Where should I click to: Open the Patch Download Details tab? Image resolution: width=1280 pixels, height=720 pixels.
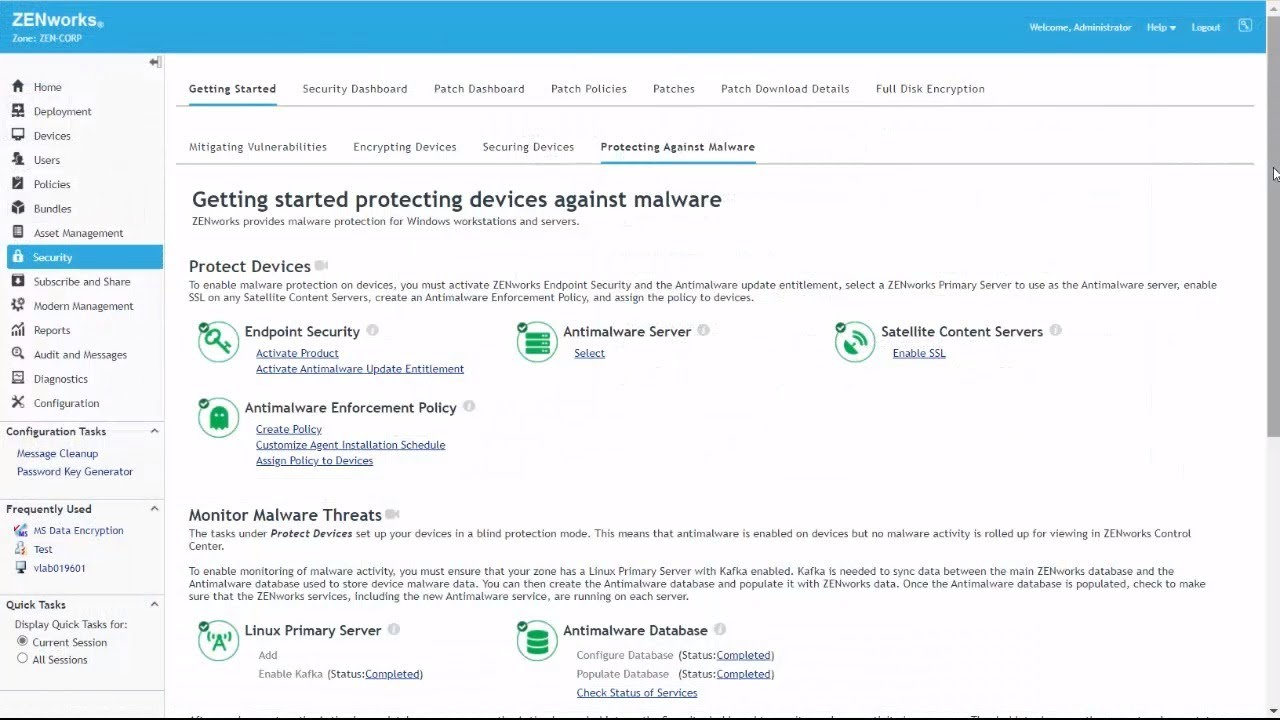(785, 89)
